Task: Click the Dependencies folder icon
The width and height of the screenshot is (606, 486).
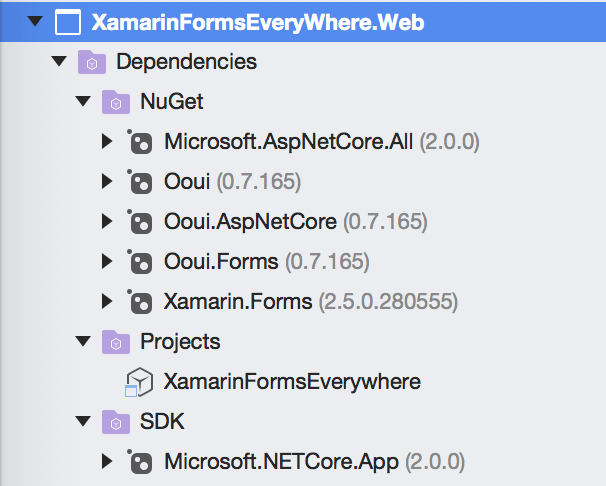Action: (x=92, y=62)
